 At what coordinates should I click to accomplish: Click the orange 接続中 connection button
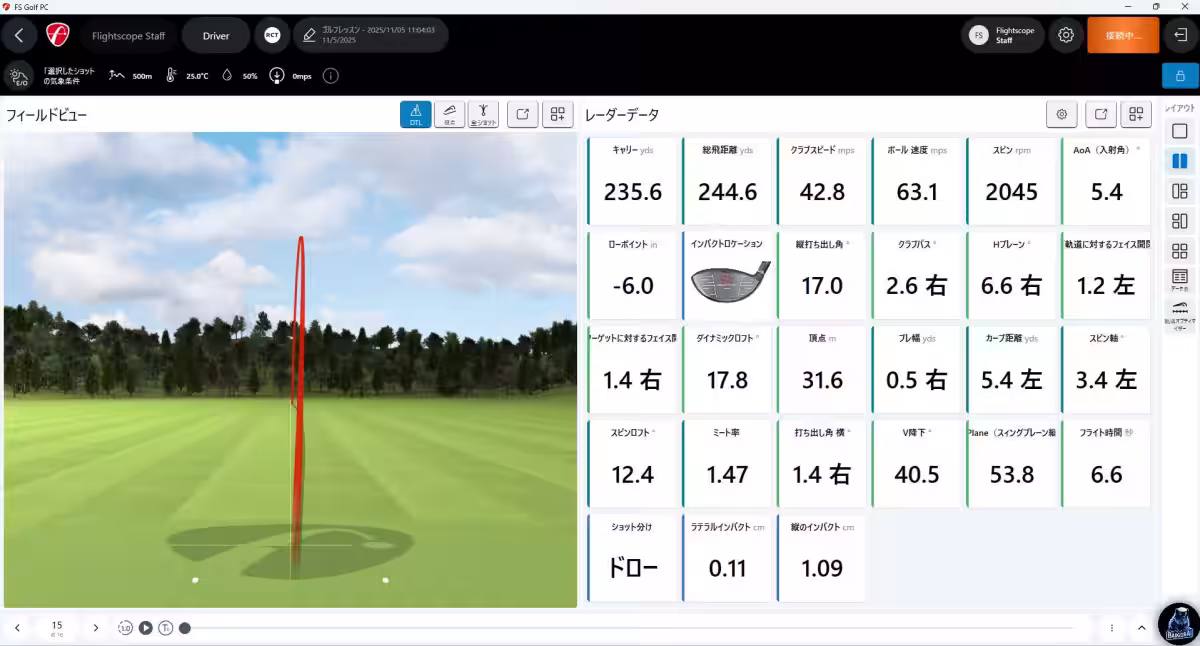(x=1122, y=35)
